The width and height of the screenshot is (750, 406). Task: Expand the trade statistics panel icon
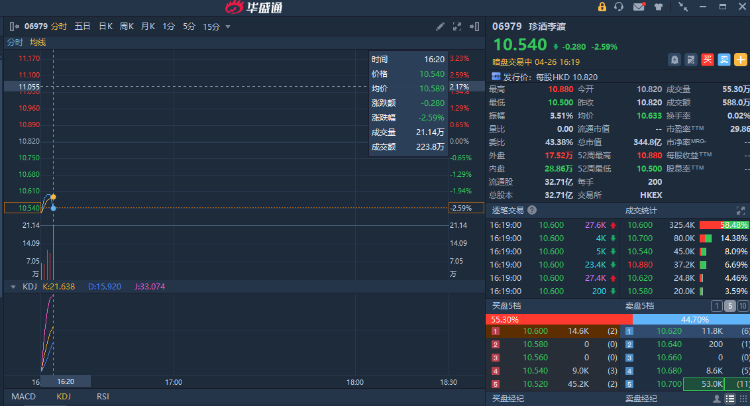[x=741, y=210]
